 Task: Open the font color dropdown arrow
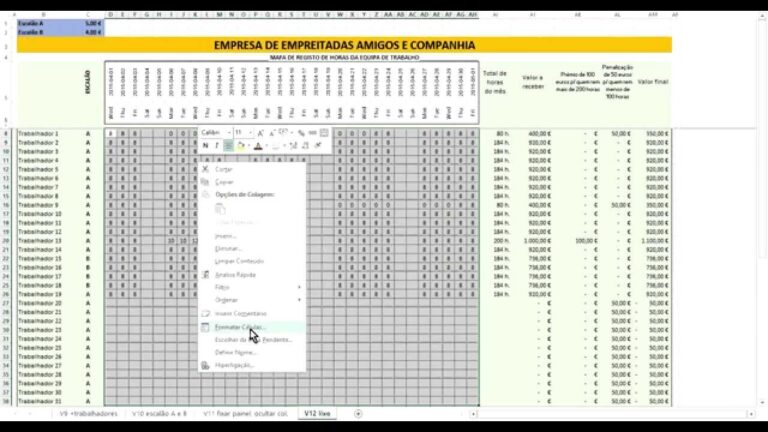(266, 145)
